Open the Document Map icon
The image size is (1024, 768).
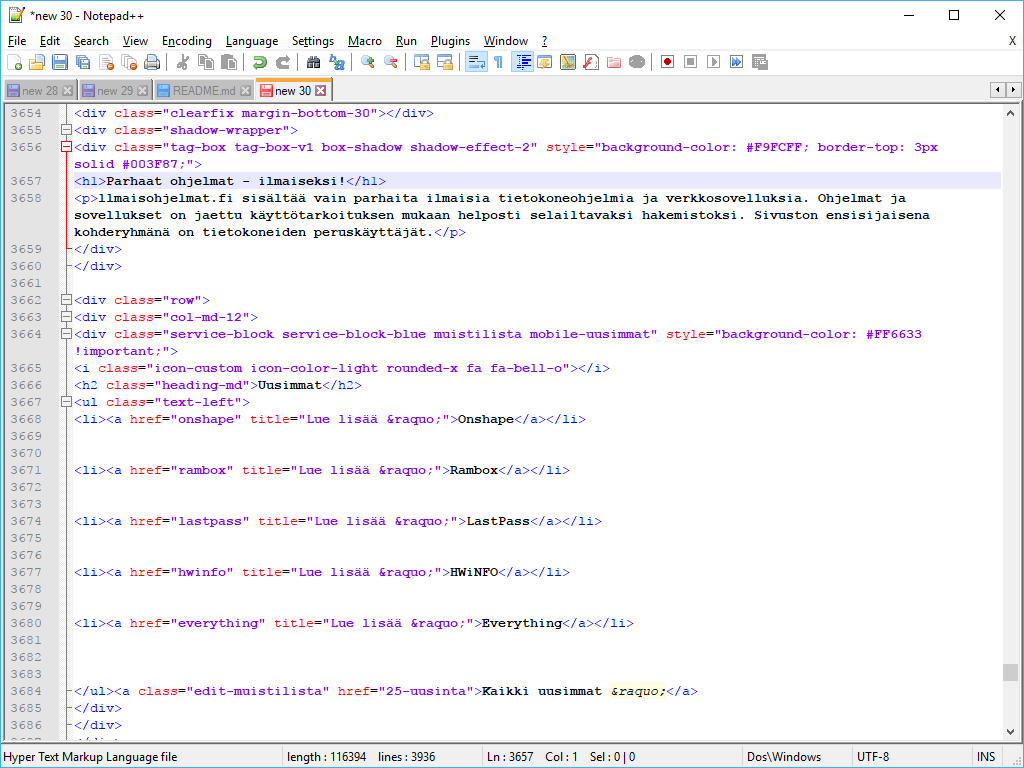(568, 62)
